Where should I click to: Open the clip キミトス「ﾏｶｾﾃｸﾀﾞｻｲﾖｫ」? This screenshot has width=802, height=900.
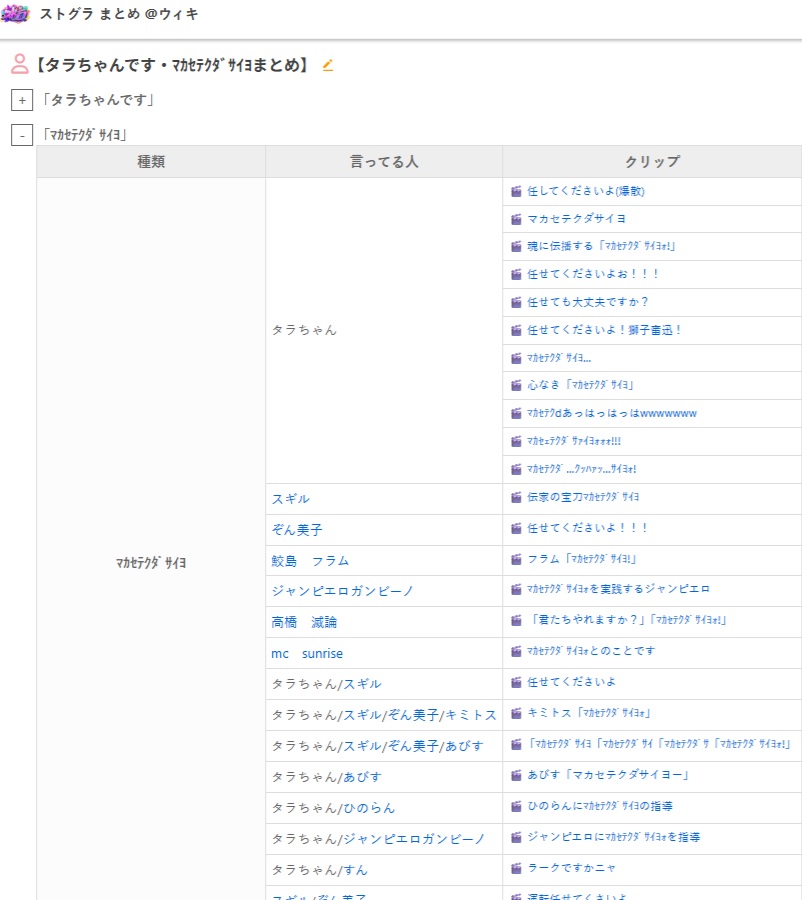(588, 713)
